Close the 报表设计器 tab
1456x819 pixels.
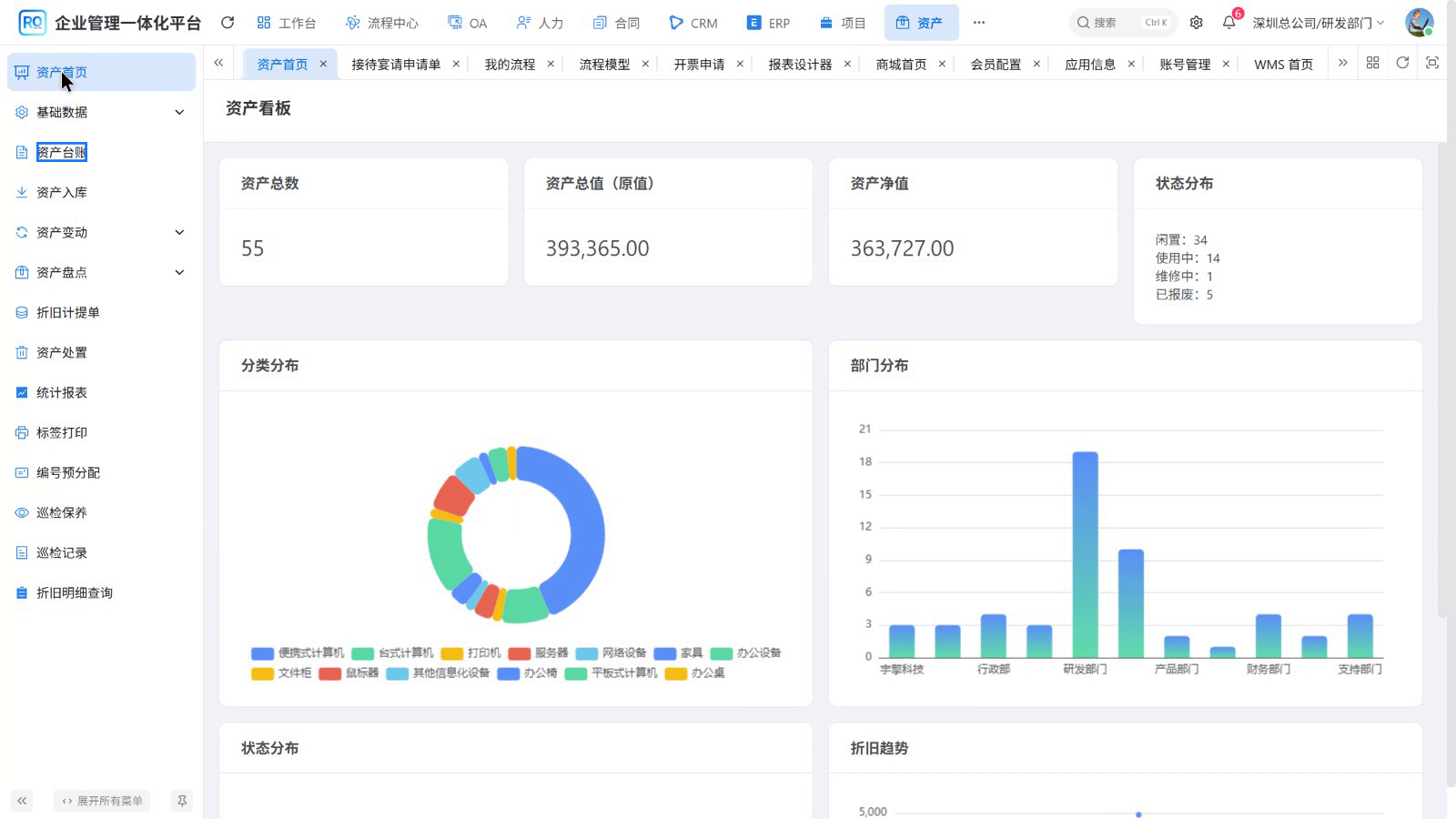tap(847, 64)
